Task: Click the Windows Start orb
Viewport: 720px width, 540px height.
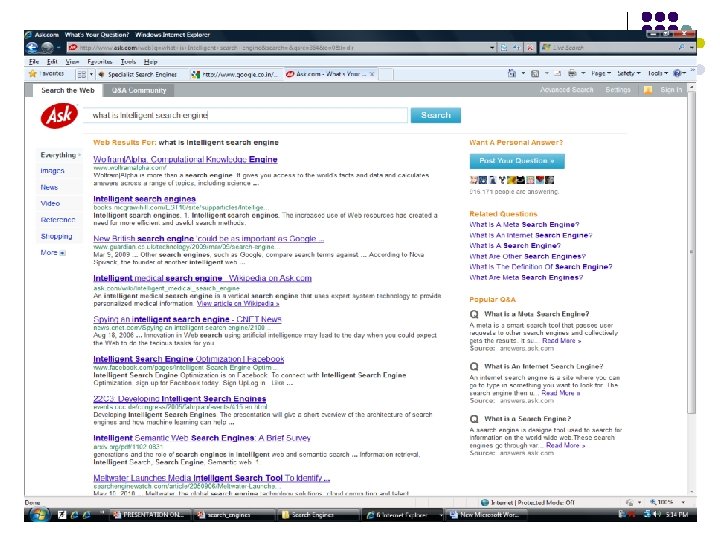Action: pyautogui.click(x=39, y=514)
